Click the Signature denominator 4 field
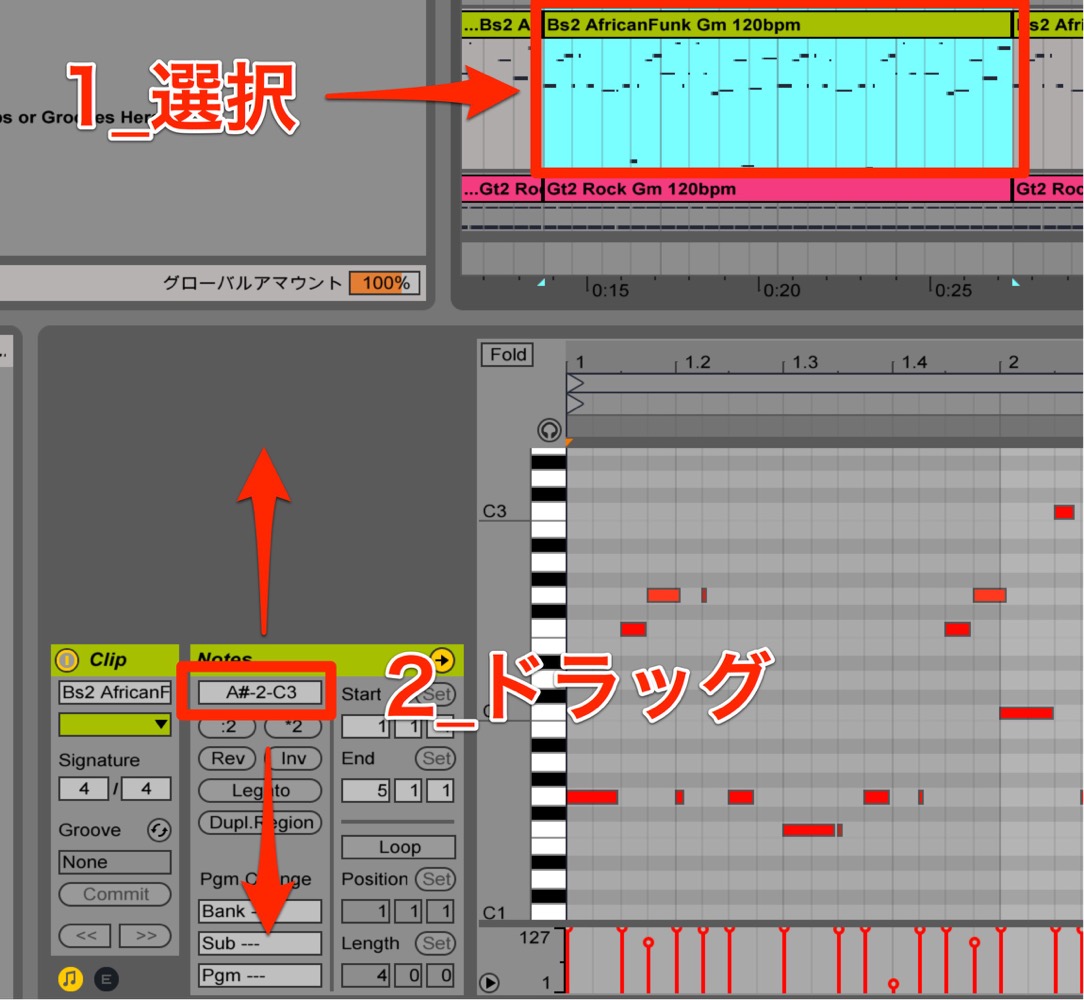This screenshot has height=1000, width=1084. 146,788
